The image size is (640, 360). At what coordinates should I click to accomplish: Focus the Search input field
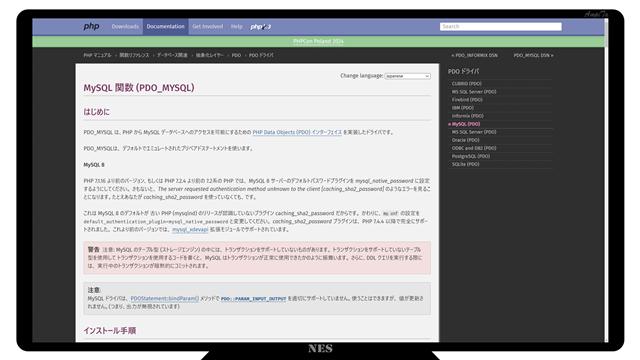pyautogui.click(x=500, y=27)
